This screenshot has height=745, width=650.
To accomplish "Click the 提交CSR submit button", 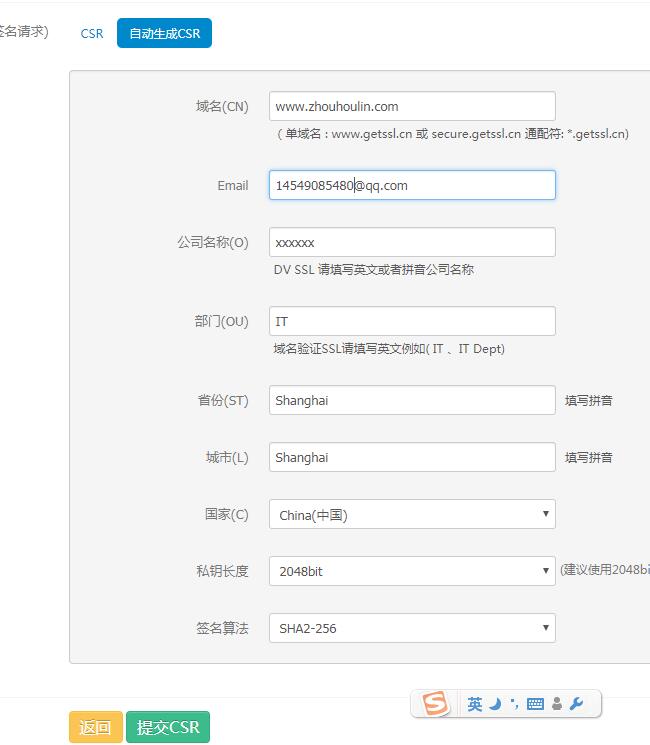I will pyautogui.click(x=168, y=727).
